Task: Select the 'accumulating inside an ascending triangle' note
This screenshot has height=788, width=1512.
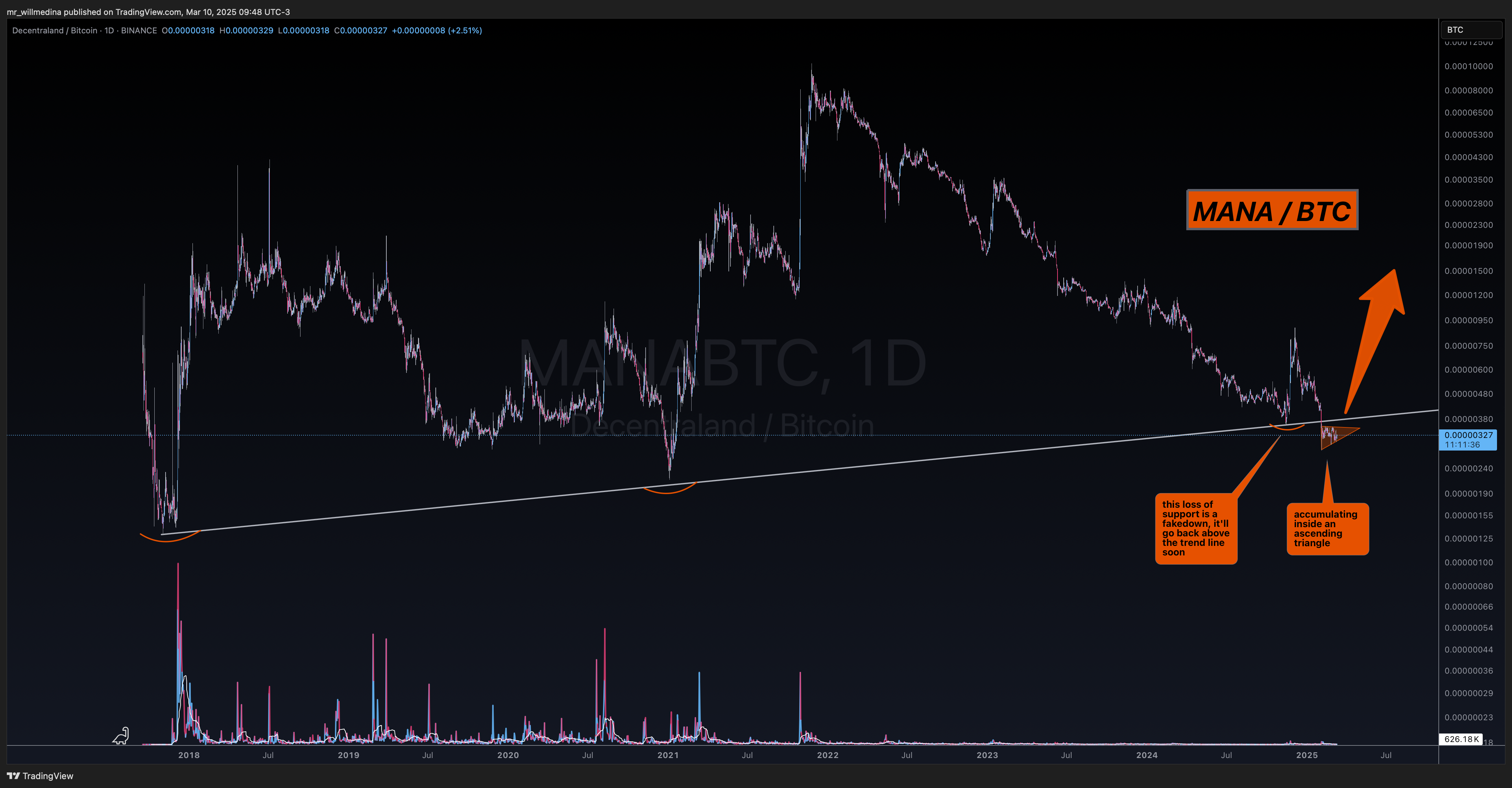Action: tap(1328, 529)
